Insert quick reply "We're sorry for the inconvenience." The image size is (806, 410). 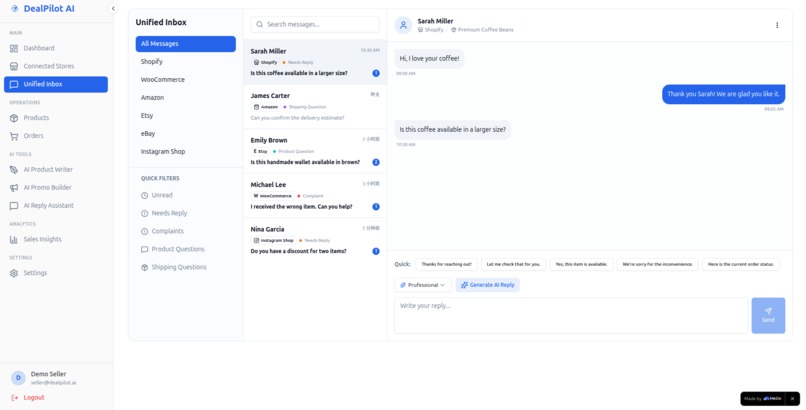657,265
